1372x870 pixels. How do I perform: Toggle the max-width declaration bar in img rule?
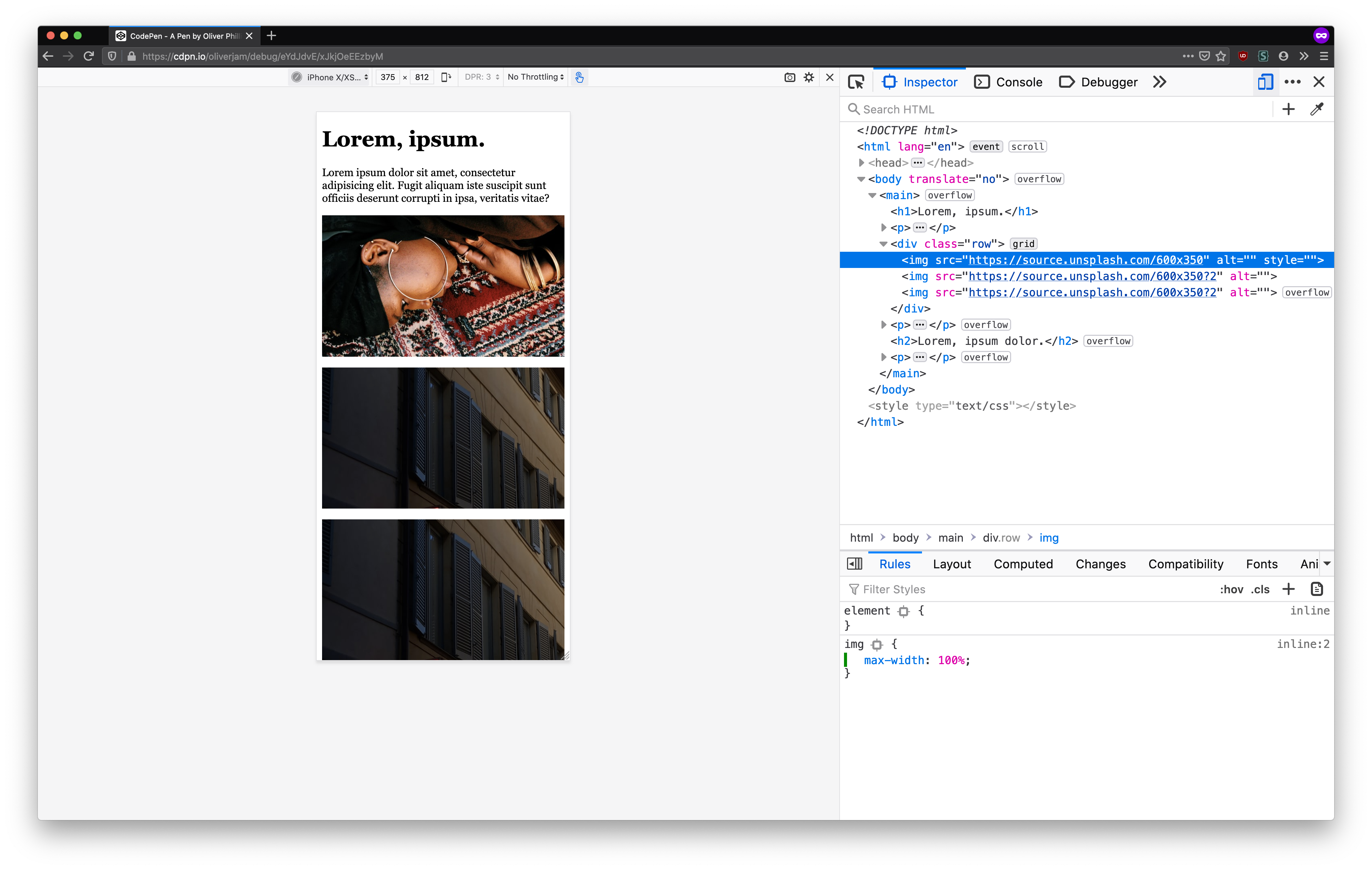coord(846,660)
